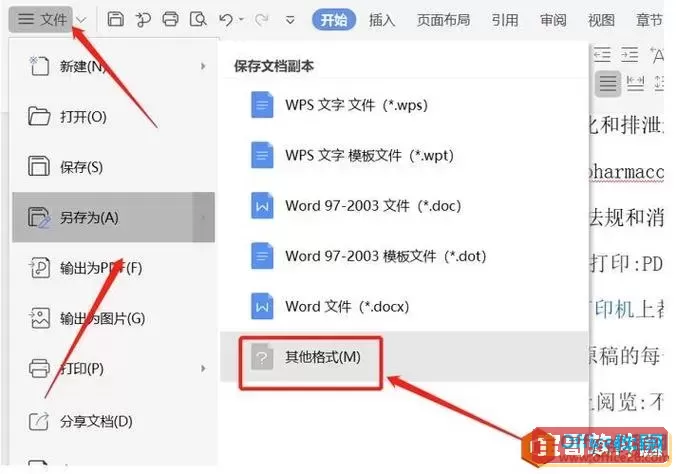Click the .wpt template file icon
Viewport: 676px width, 474px height.
tap(262, 155)
